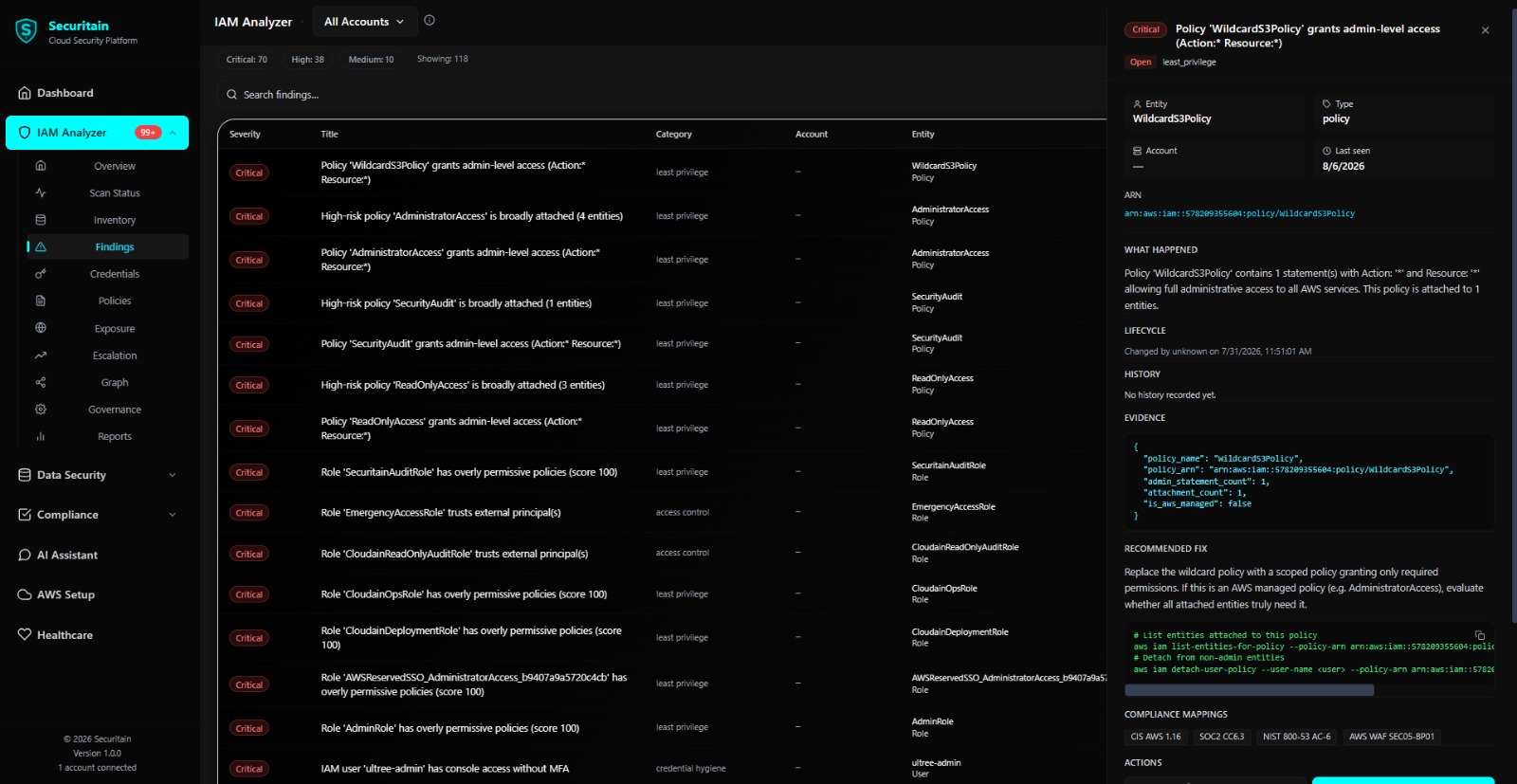Click the SOC2 CC6.3 compliance tag

pos(1221,737)
